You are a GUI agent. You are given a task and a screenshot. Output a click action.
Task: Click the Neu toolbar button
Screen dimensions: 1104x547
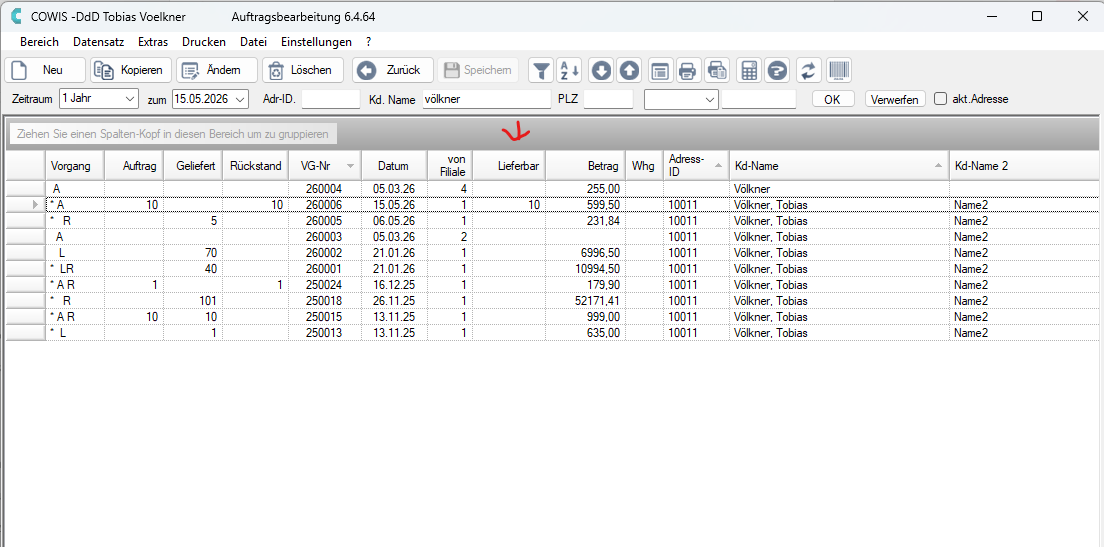pos(45,70)
